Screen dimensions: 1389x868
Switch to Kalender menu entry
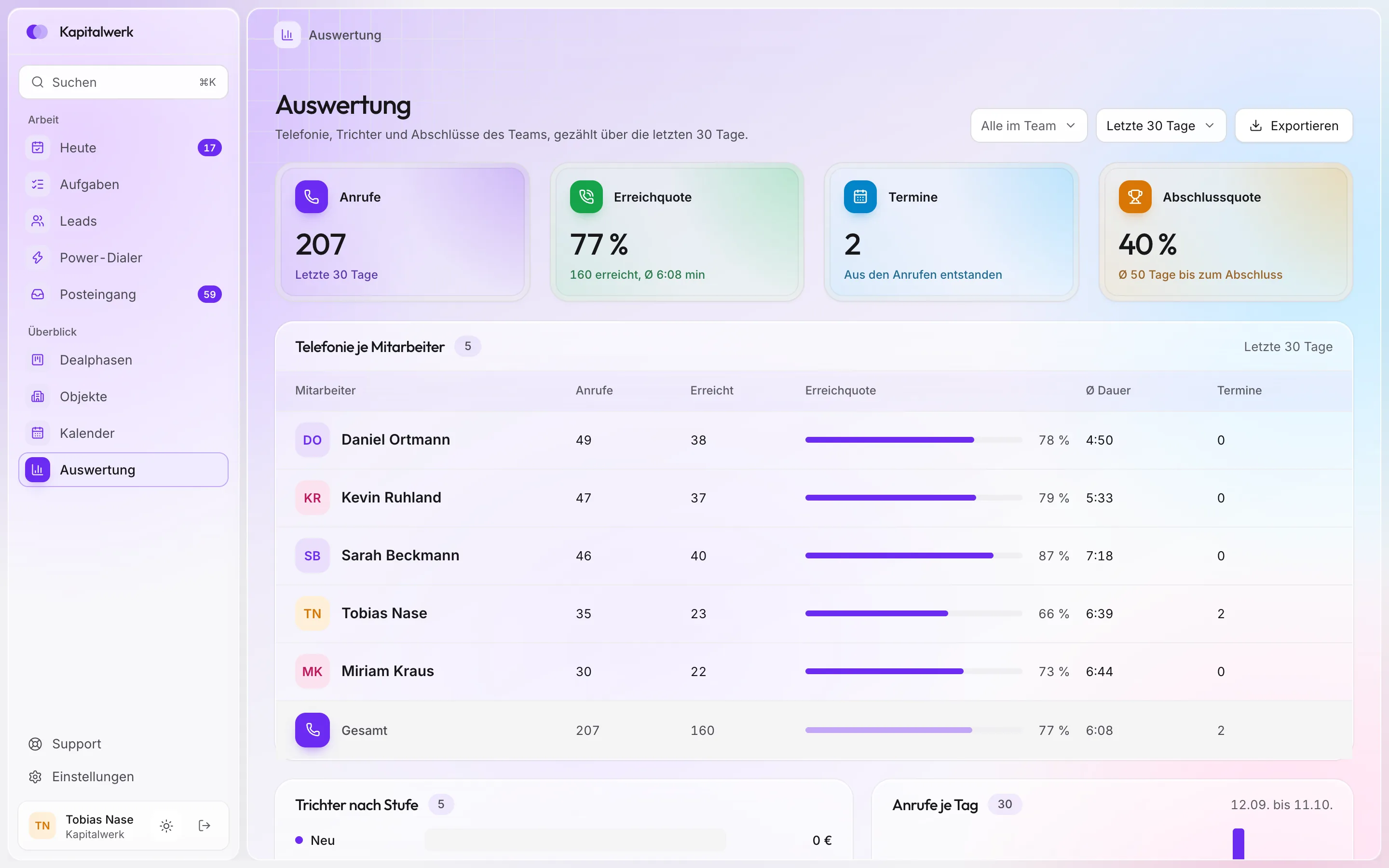click(x=123, y=434)
